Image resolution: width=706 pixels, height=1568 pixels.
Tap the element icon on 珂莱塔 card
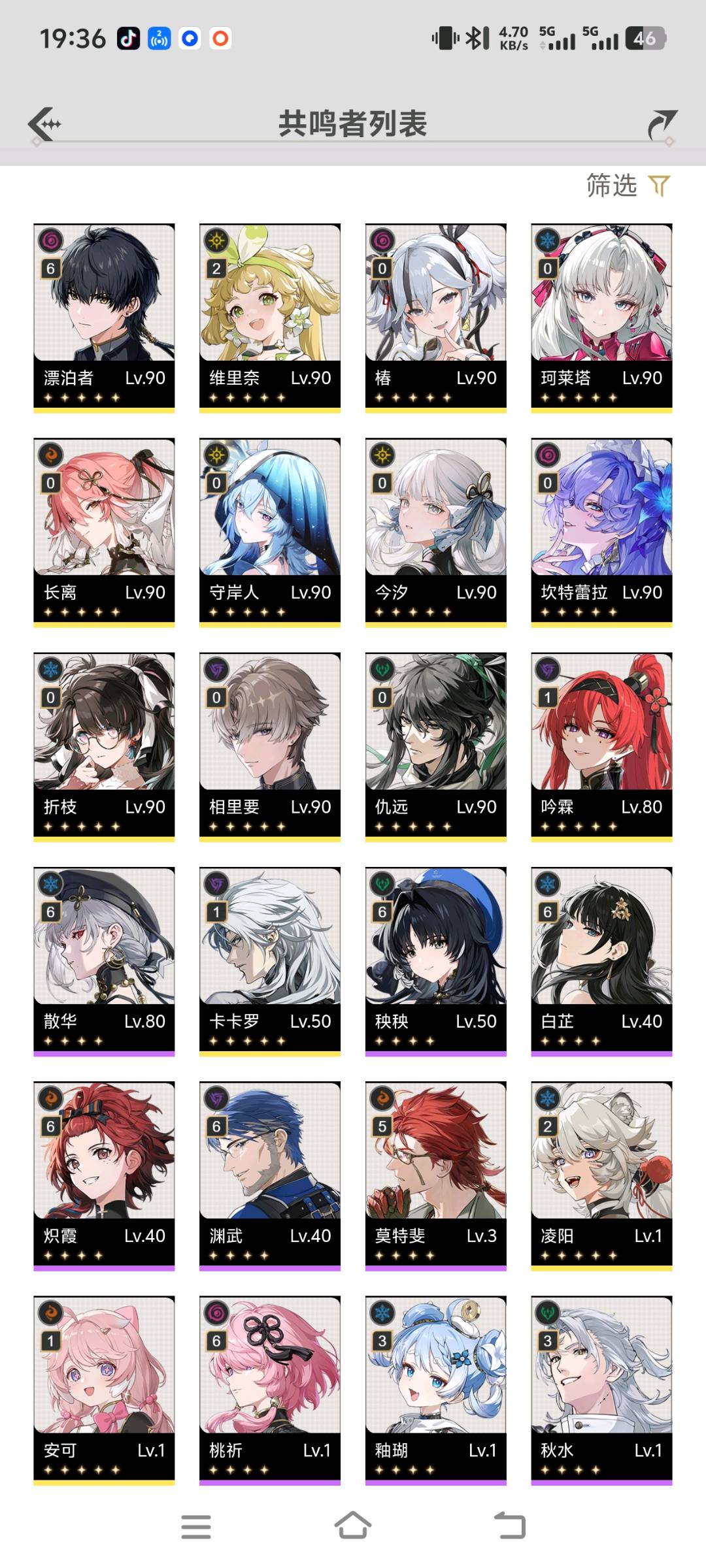[x=548, y=241]
